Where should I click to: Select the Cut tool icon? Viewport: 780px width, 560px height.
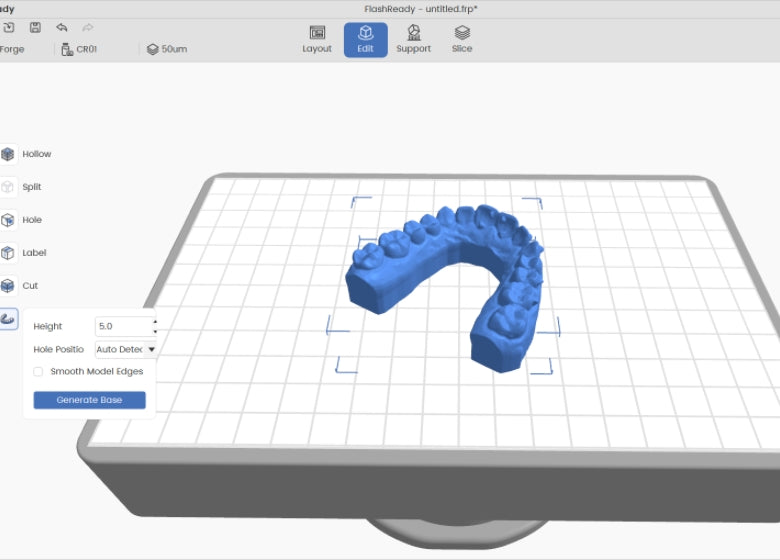pyautogui.click(x=8, y=286)
